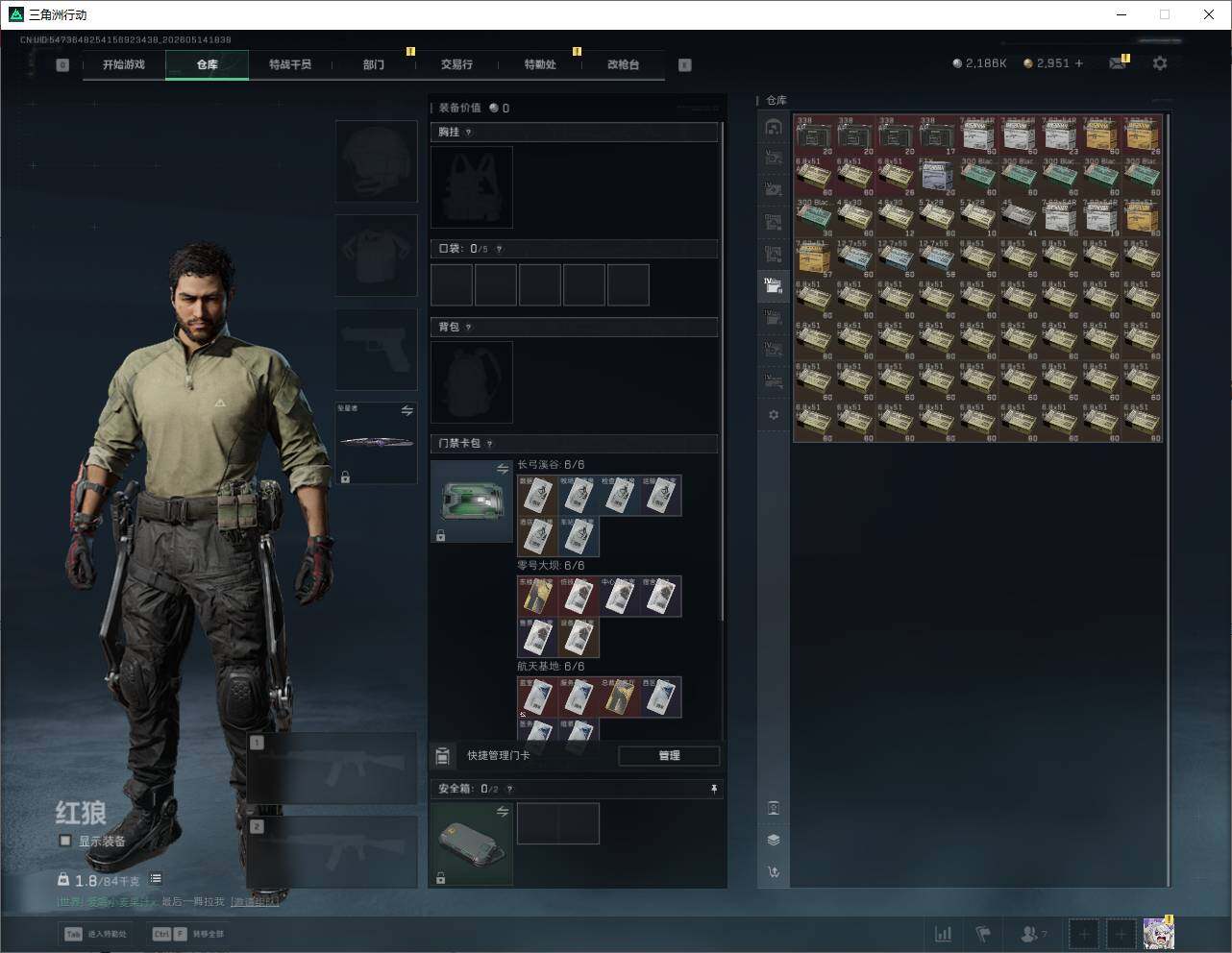Screen dimensions: 1232x953
Task: Click the left nav arrow beside 开始游戏
Action: [x=62, y=65]
